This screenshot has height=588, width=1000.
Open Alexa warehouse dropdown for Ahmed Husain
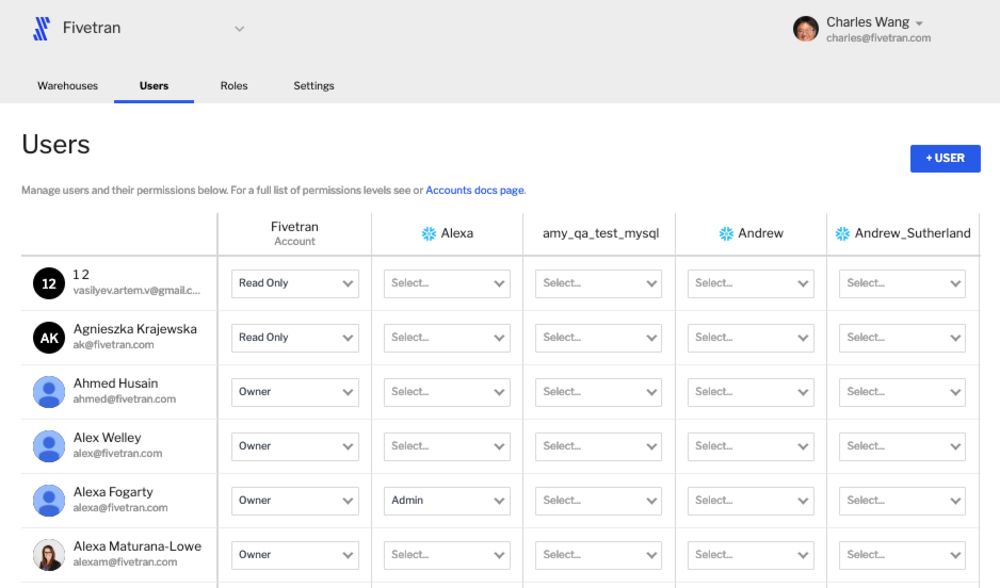(x=446, y=392)
